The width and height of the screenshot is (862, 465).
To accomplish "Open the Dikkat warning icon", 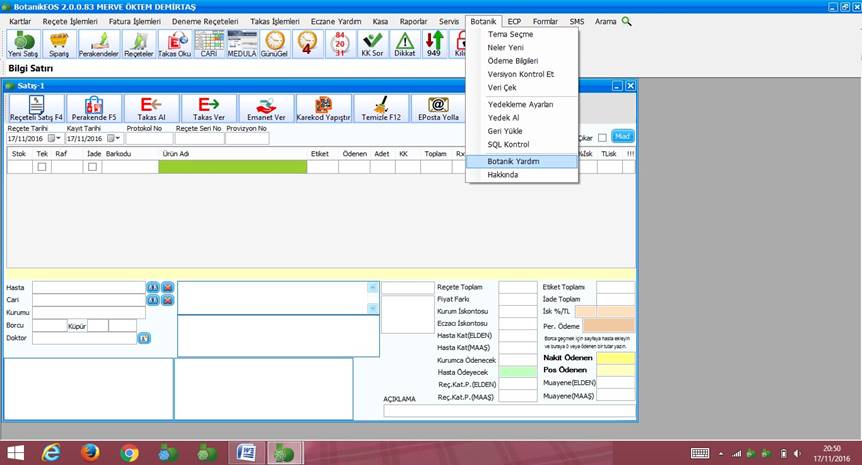I will [x=404, y=43].
